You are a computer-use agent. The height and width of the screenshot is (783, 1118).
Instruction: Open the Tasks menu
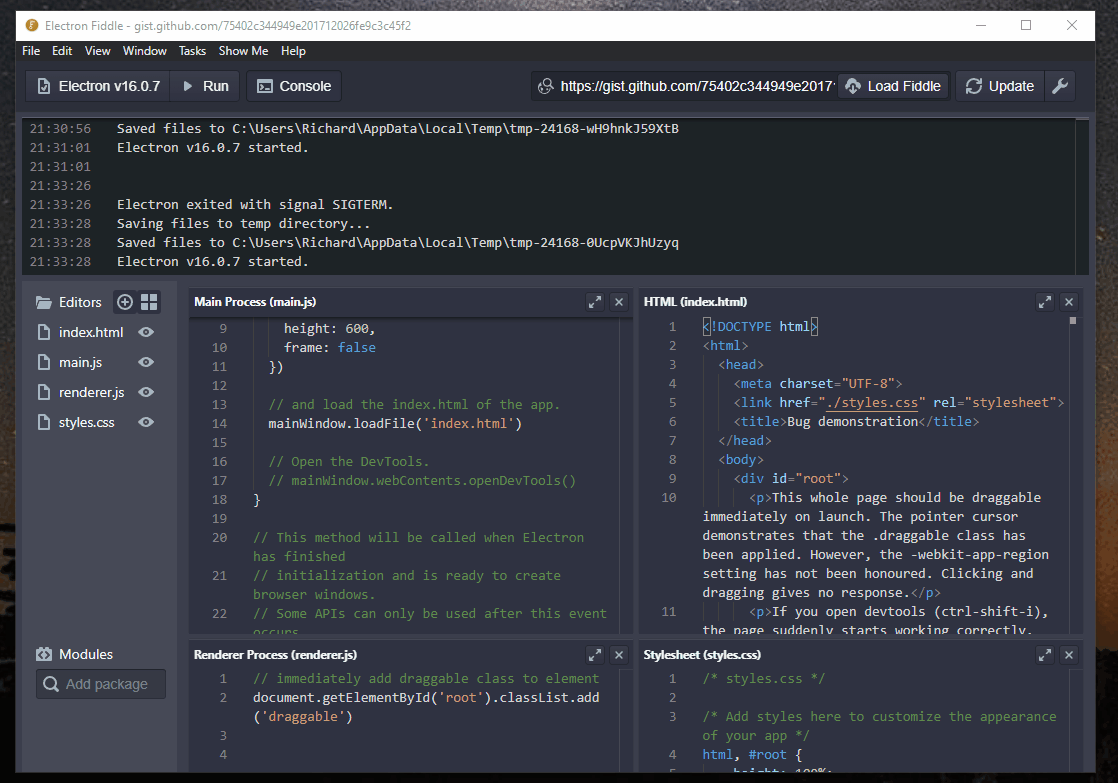[x=193, y=51]
